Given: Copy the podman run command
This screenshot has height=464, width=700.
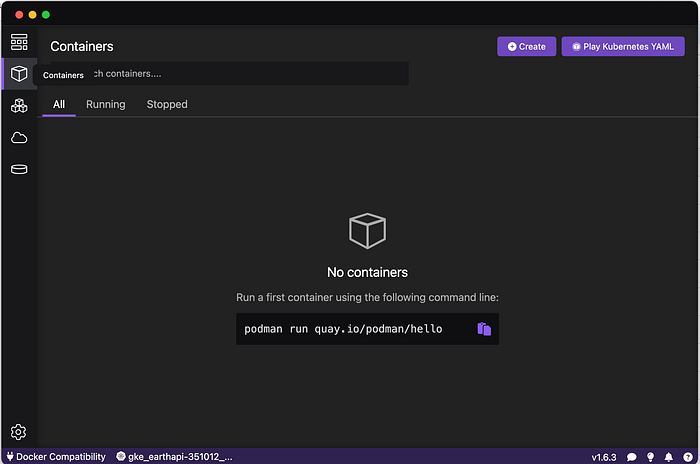Looking at the screenshot, I should point(484,329).
